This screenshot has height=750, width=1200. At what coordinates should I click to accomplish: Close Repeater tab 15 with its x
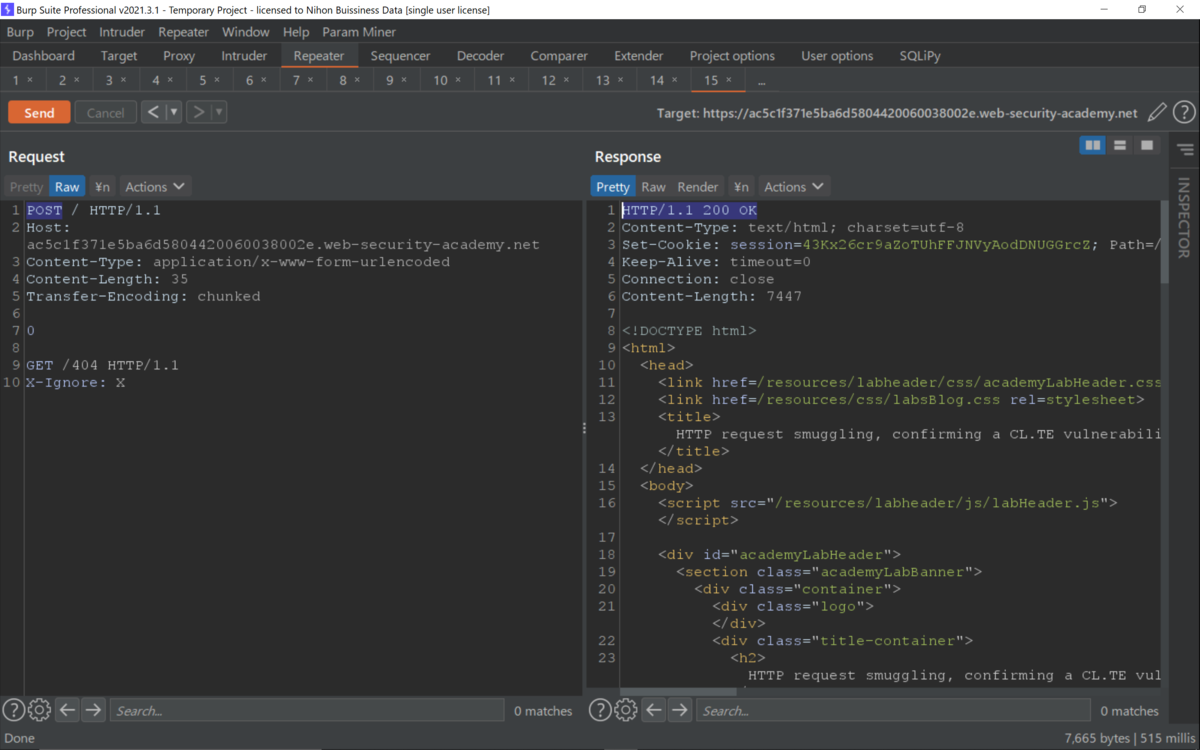[x=728, y=80]
